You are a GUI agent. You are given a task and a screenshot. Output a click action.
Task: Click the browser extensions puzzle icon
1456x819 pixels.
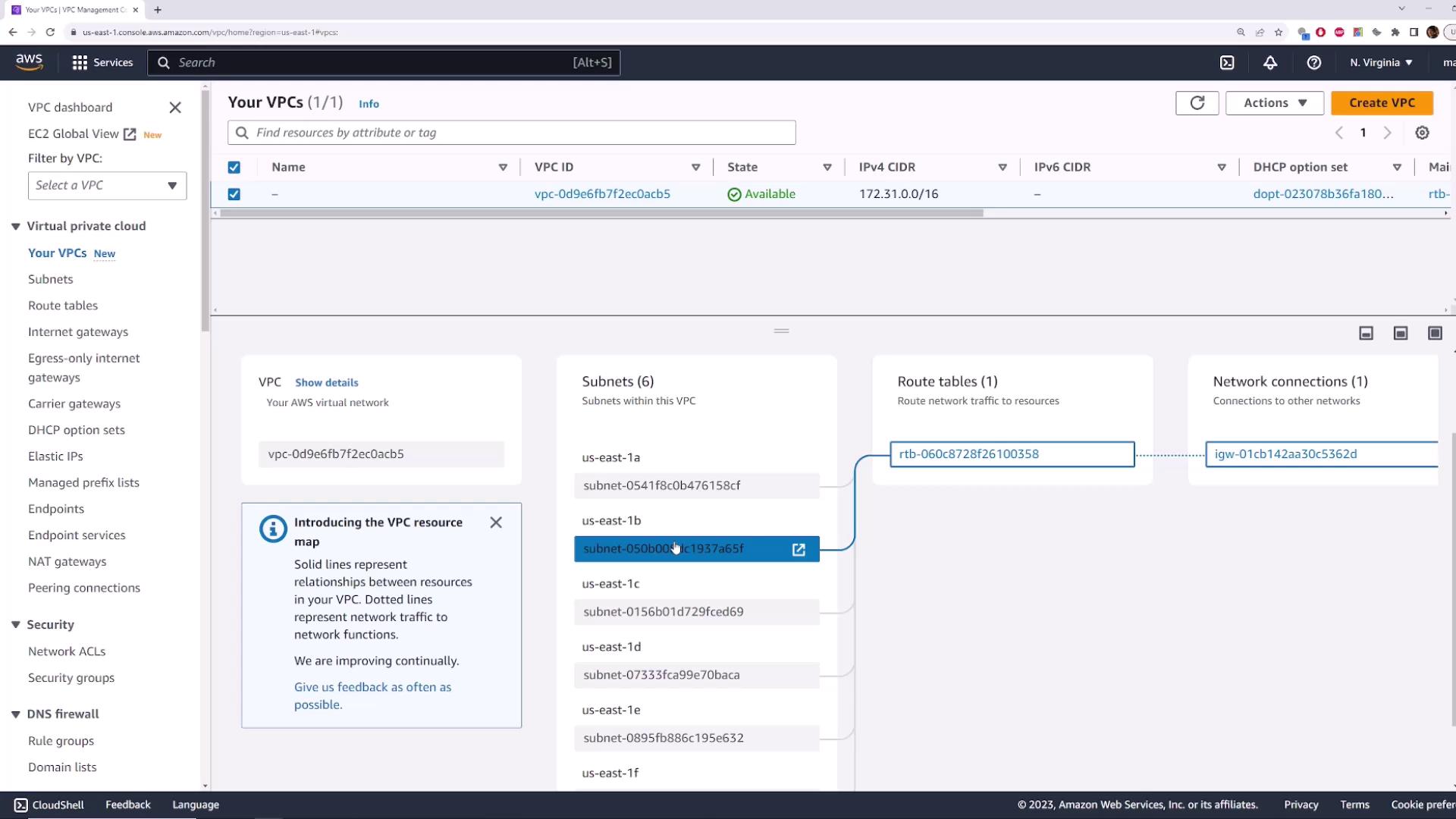(1395, 33)
